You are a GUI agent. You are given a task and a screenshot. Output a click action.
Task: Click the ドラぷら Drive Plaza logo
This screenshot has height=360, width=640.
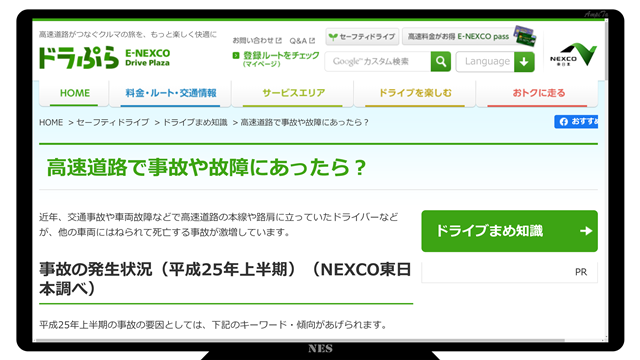point(104,58)
